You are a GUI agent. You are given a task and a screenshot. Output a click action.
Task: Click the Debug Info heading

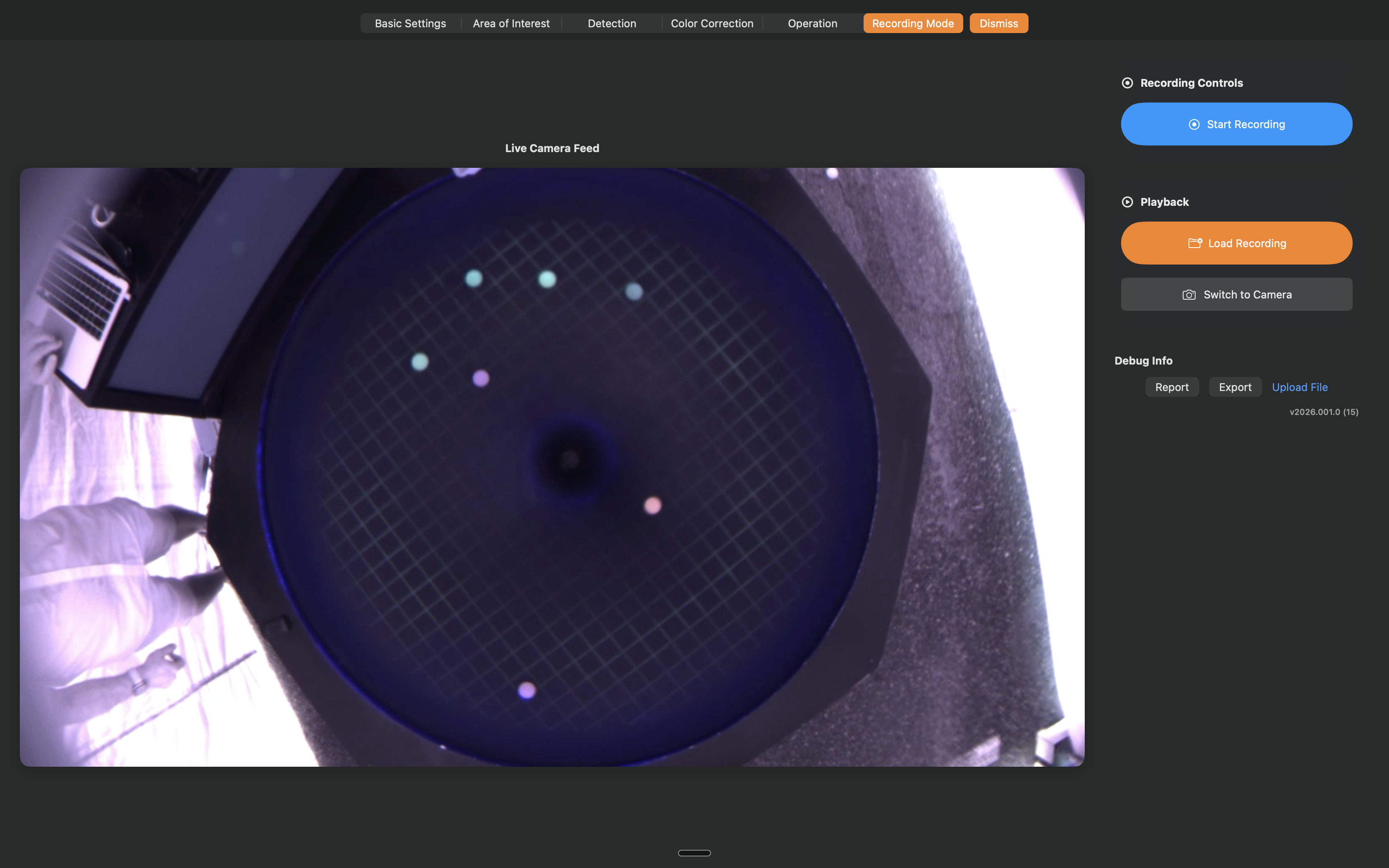point(1143,360)
